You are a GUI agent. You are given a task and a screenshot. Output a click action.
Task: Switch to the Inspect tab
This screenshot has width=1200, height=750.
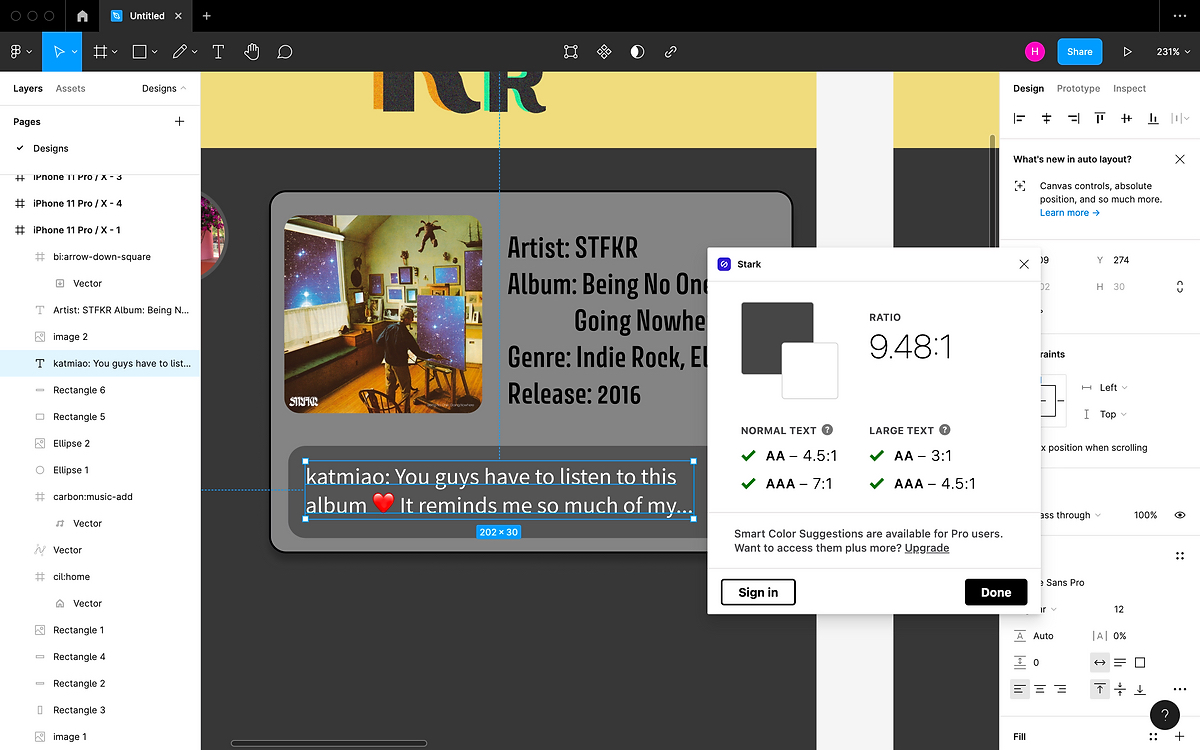pyautogui.click(x=1130, y=88)
